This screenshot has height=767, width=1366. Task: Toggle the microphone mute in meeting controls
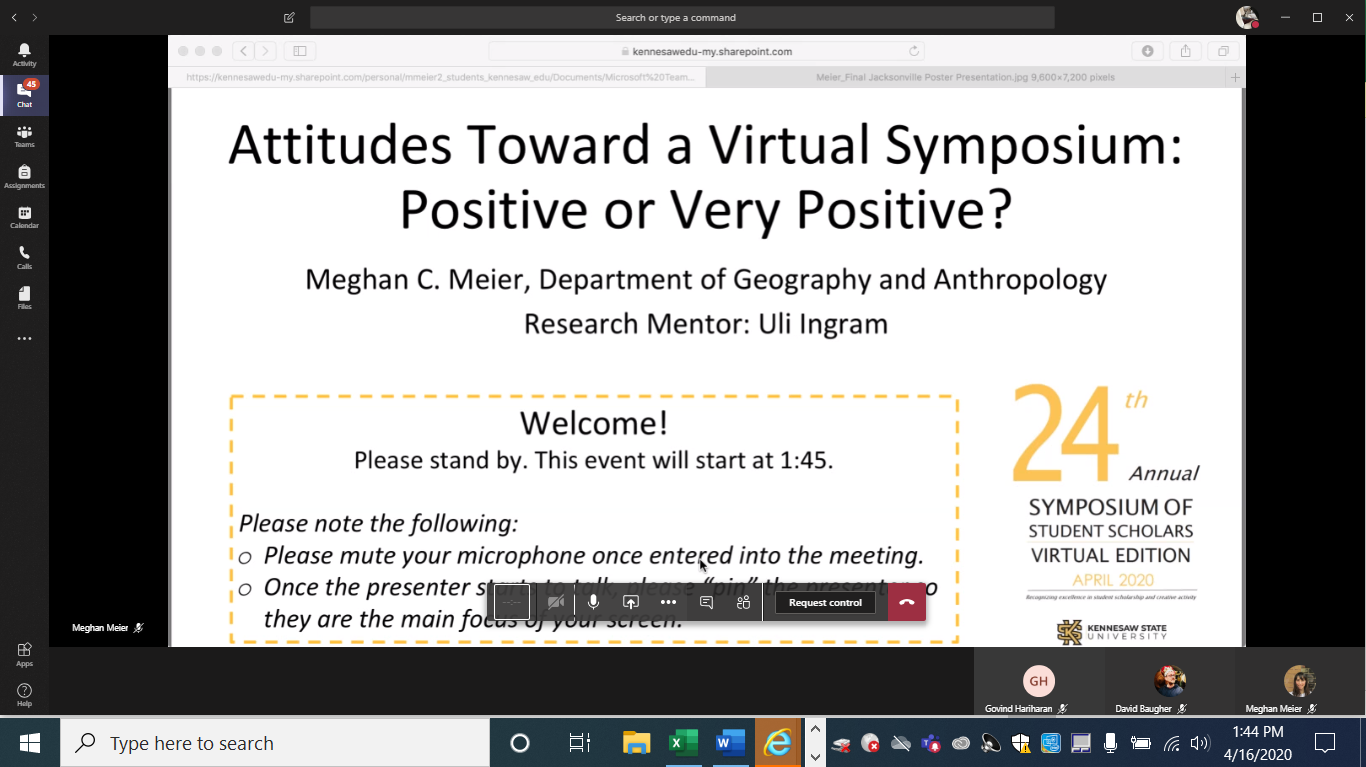(x=593, y=603)
